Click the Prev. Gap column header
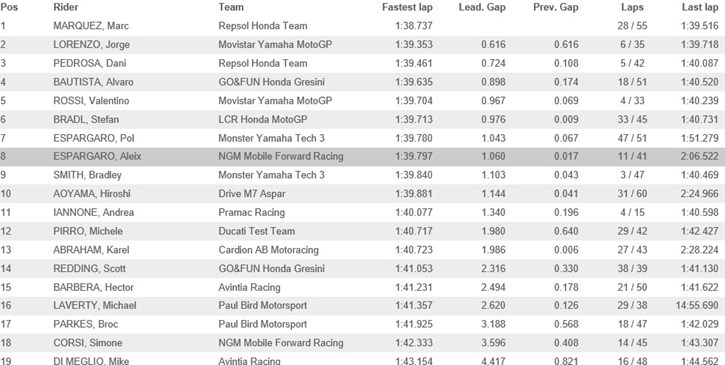This screenshot has height=365, width=725. tap(556, 7)
